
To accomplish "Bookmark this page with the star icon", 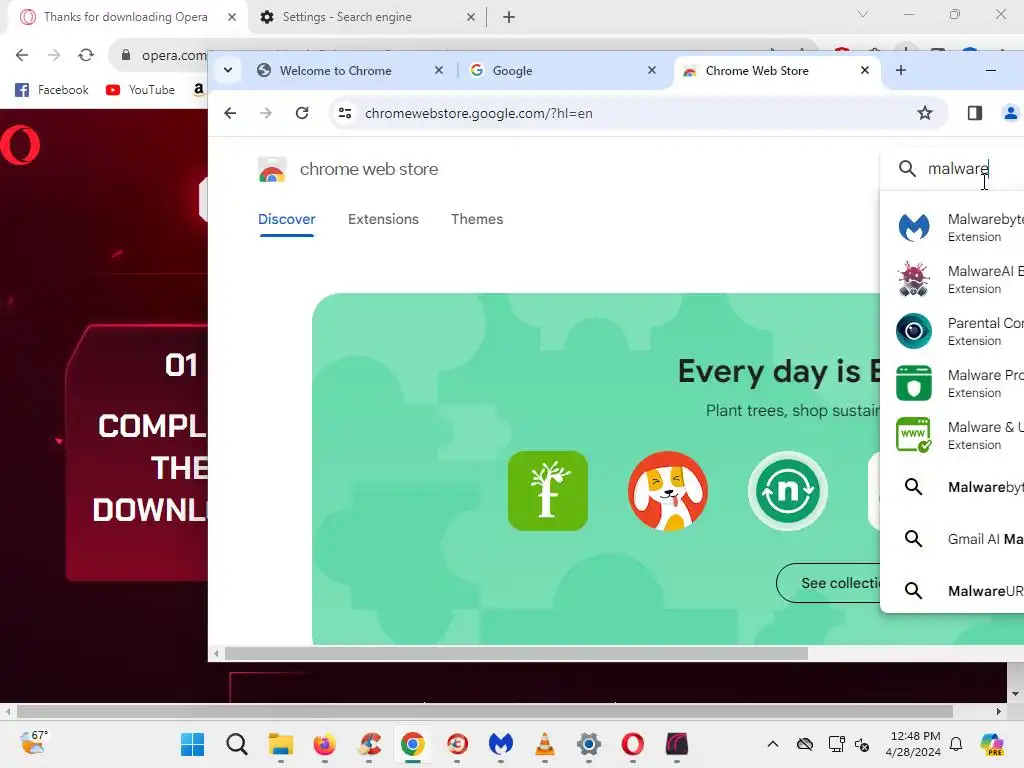I will click(x=925, y=113).
